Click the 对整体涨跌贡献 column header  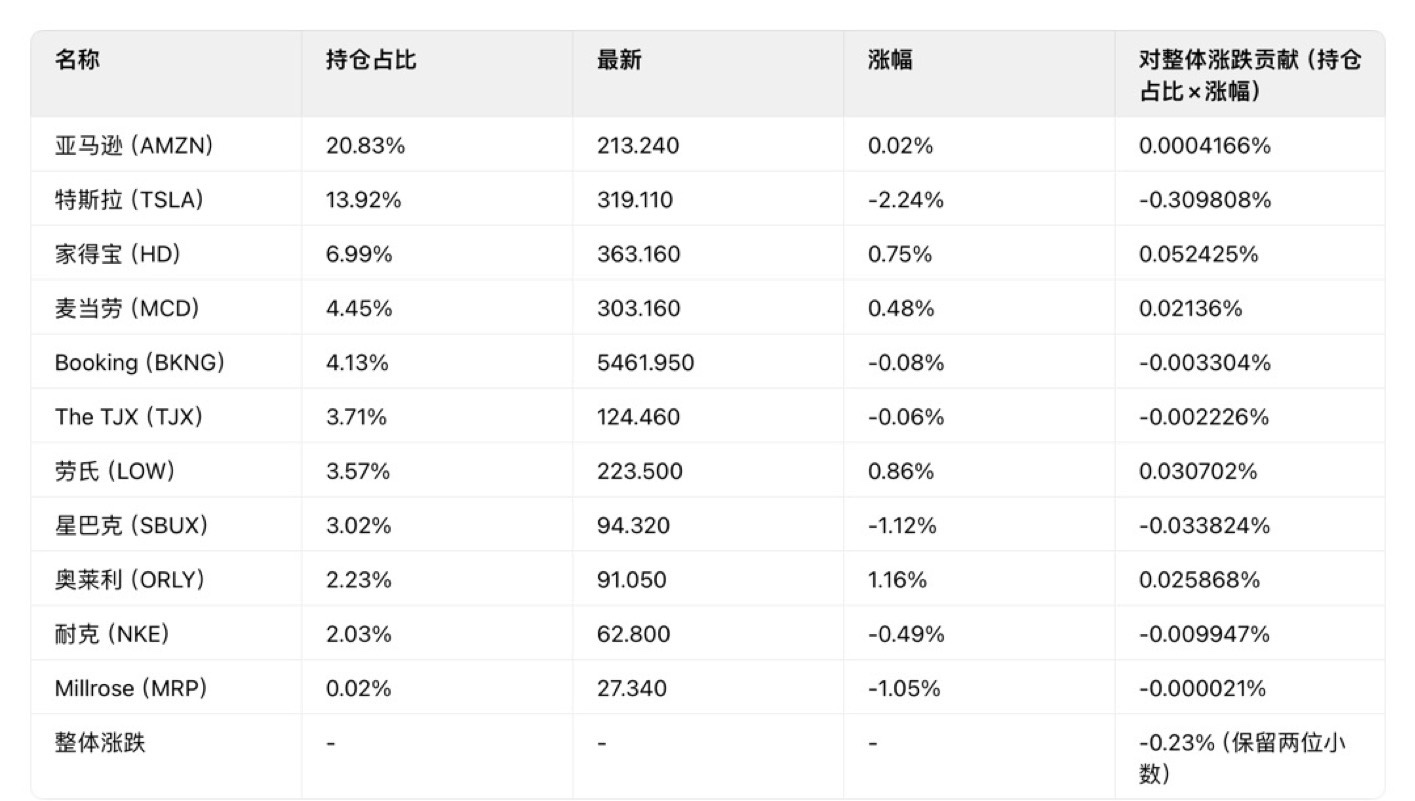1250,76
